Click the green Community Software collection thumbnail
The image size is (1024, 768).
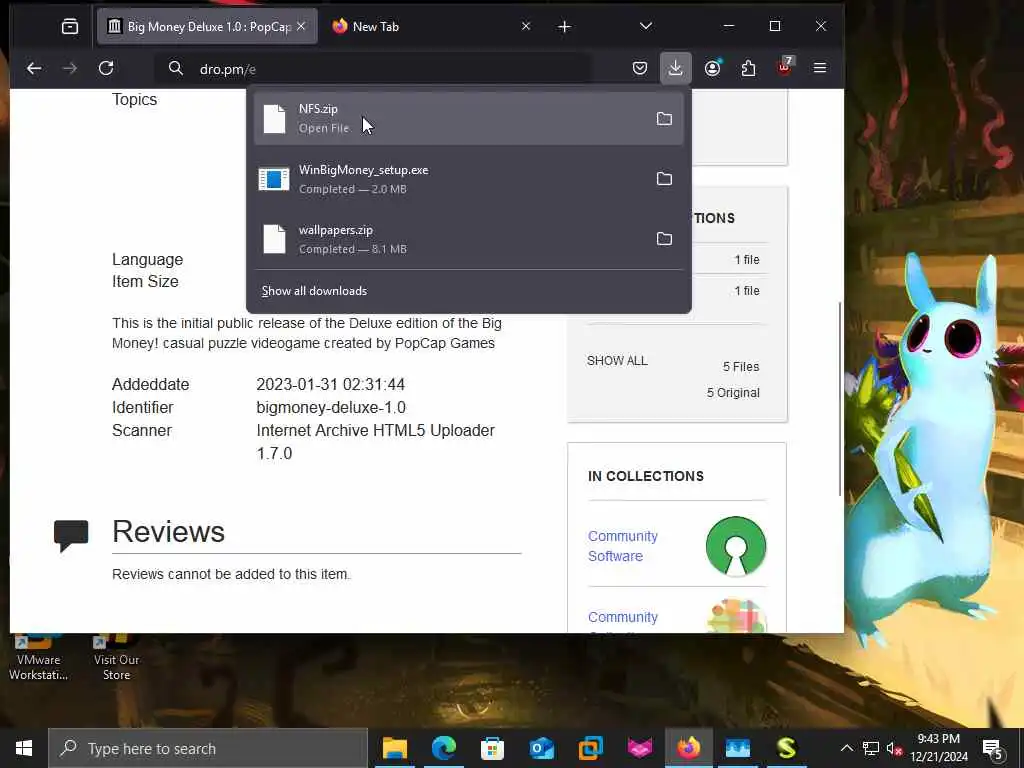coord(736,546)
